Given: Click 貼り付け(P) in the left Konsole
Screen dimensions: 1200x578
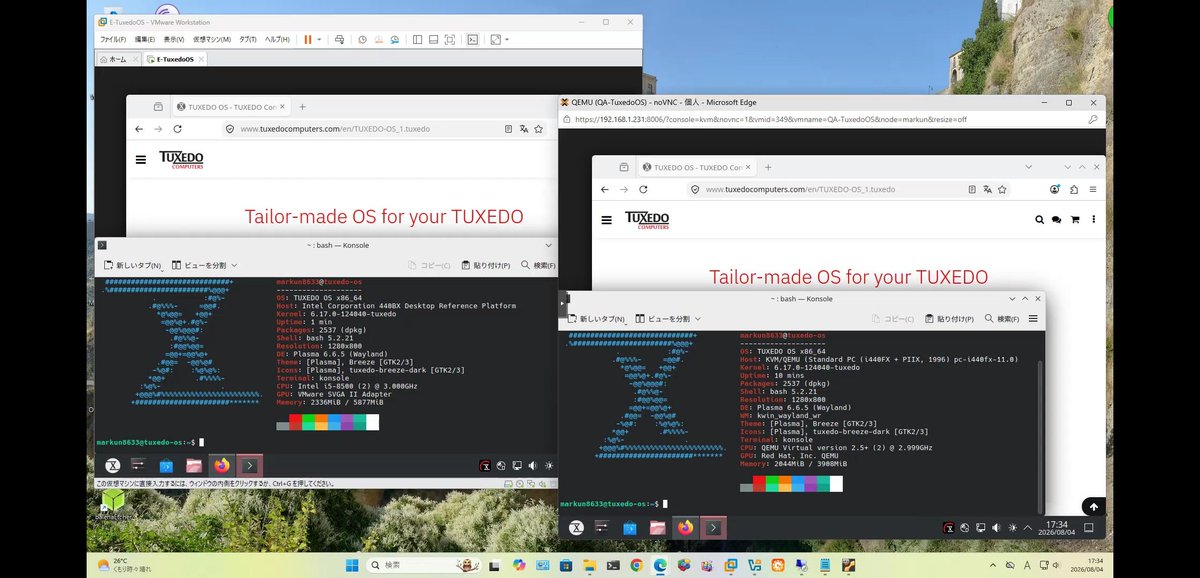Looking at the screenshot, I should [x=487, y=266].
